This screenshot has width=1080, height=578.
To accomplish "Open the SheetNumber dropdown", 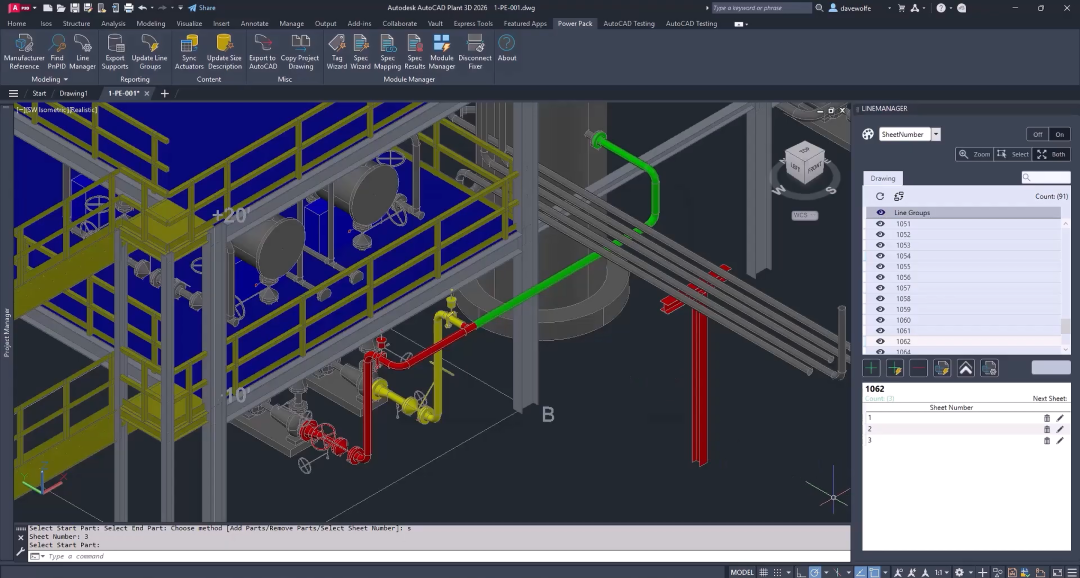I will point(936,134).
